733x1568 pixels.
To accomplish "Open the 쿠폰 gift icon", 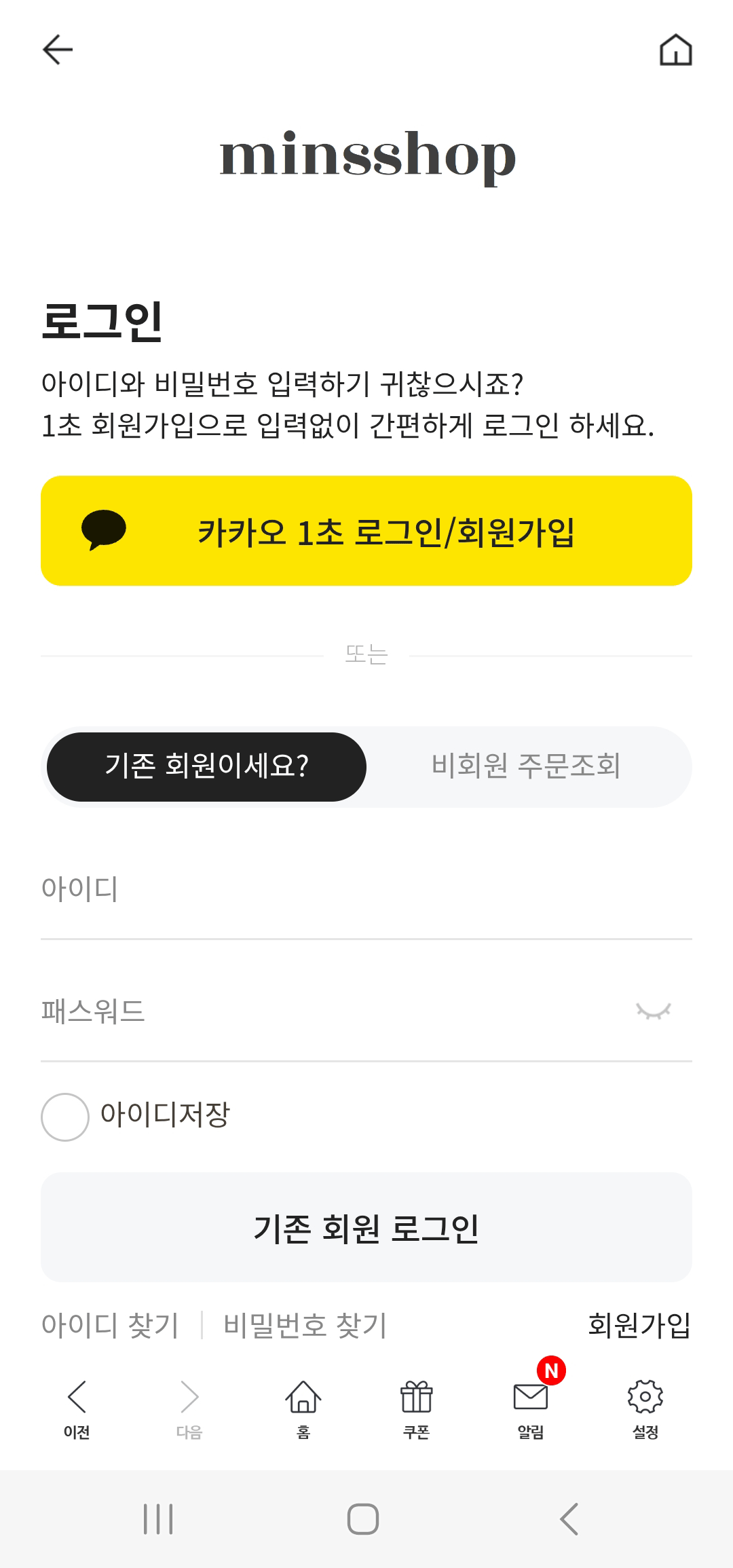I will point(416,1406).
